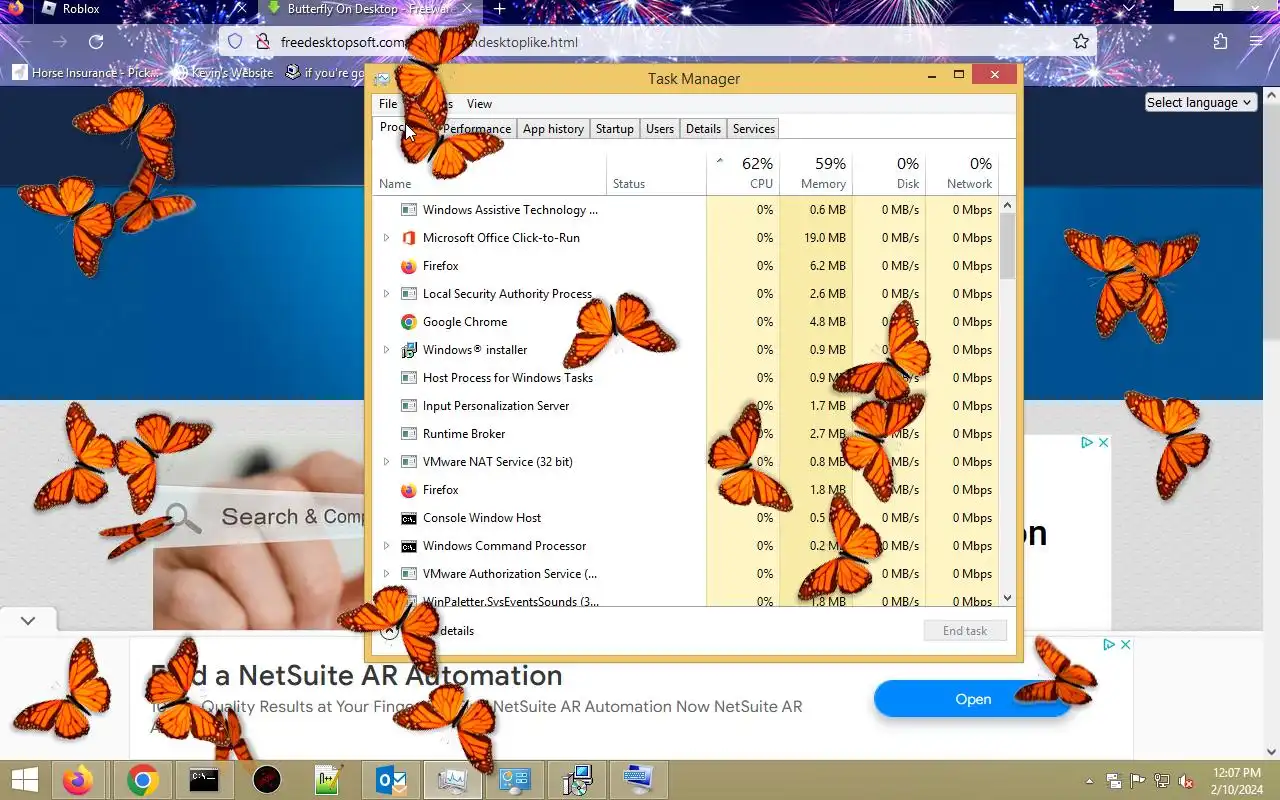Reload the current Firefox page

[x=96, y=42]
